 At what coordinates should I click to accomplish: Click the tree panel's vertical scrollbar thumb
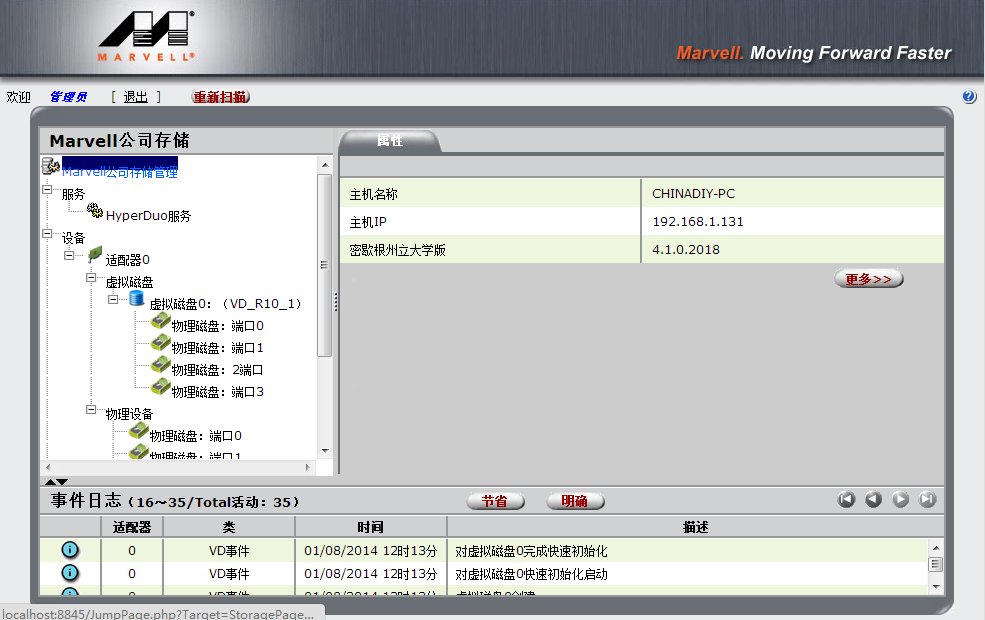pos(325,266)
